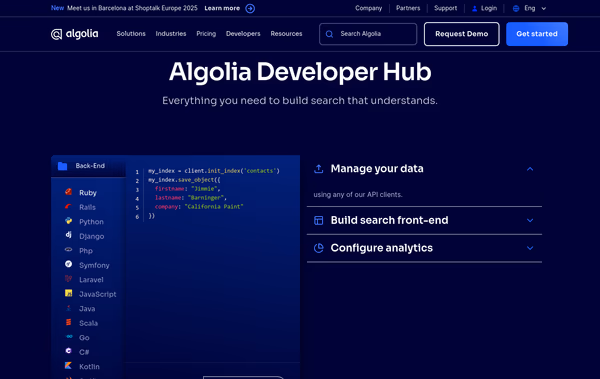Focus the Search Algolia input field
600x379 pixels.
click(x=368, y=34)
